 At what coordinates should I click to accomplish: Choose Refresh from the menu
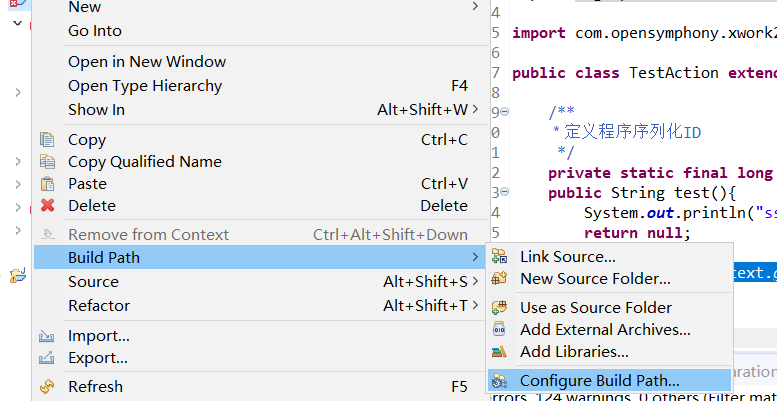pyautogui.click(x=260, y=386)
